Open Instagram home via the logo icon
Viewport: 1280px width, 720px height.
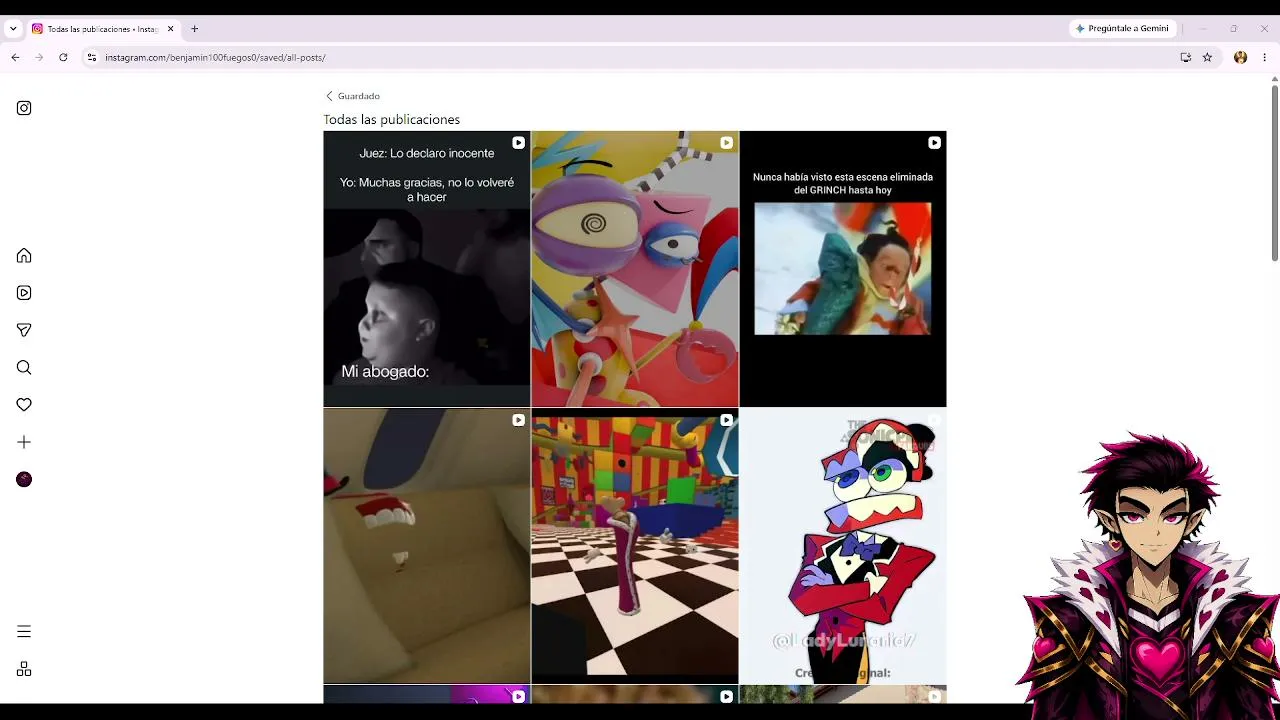tap(24, 108)
